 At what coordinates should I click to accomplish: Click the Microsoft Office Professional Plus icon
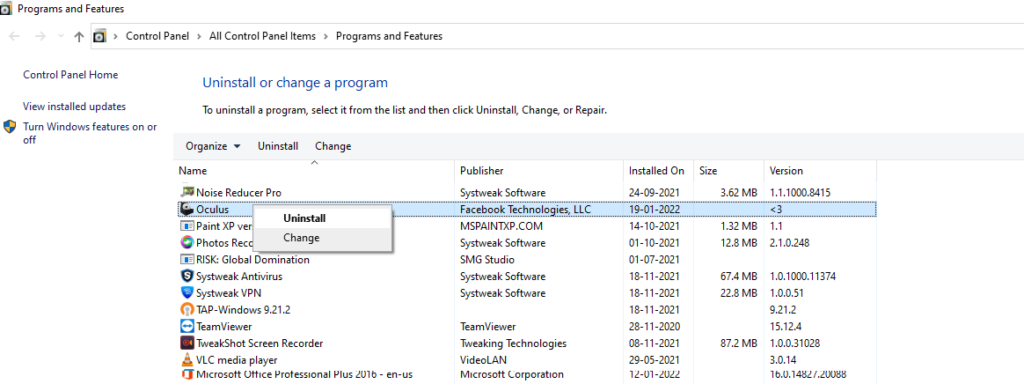[x=187, y=375]
